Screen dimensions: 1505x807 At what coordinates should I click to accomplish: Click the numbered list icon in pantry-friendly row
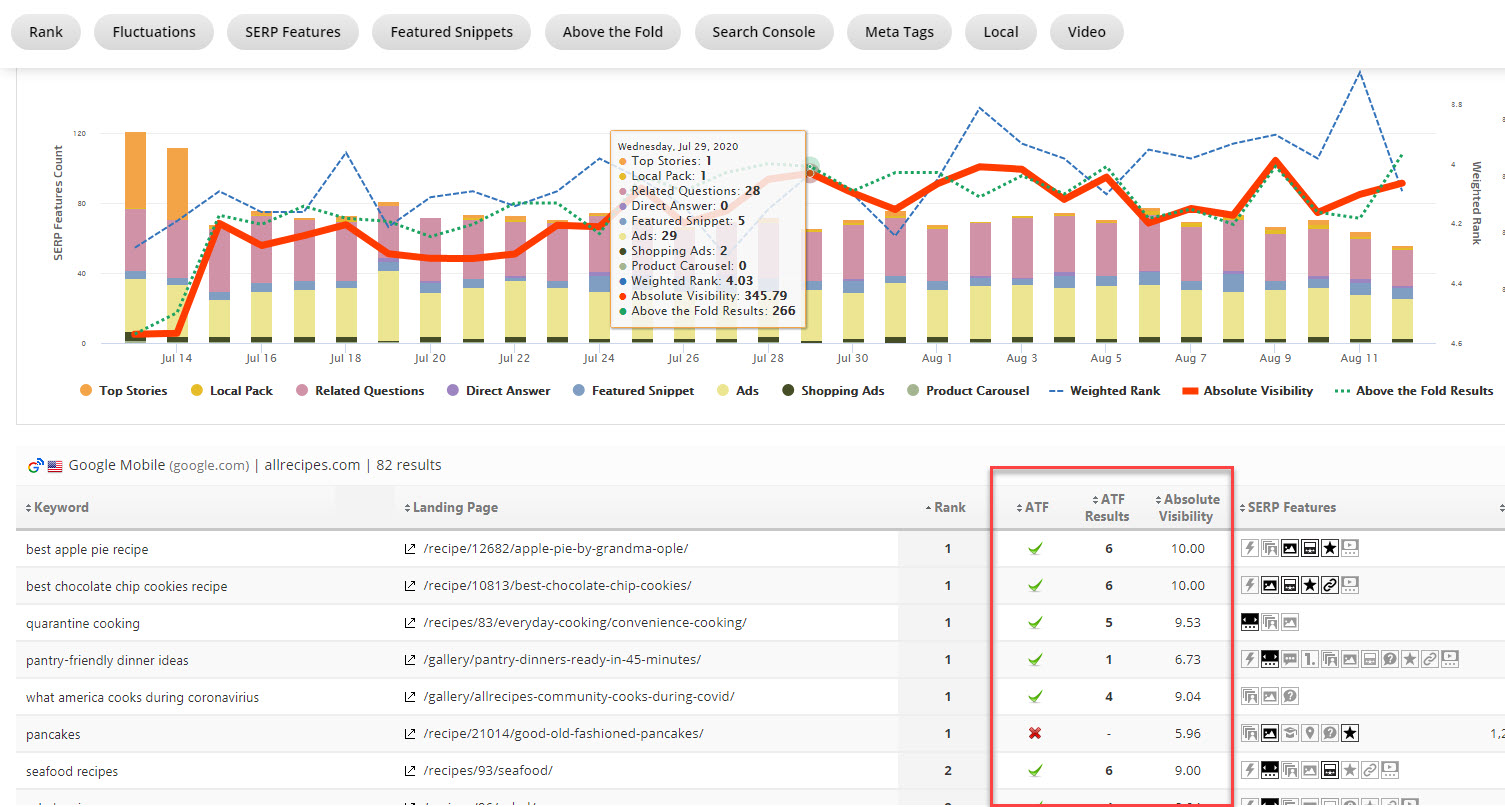pyautogui.click(x=1310, y=659)
